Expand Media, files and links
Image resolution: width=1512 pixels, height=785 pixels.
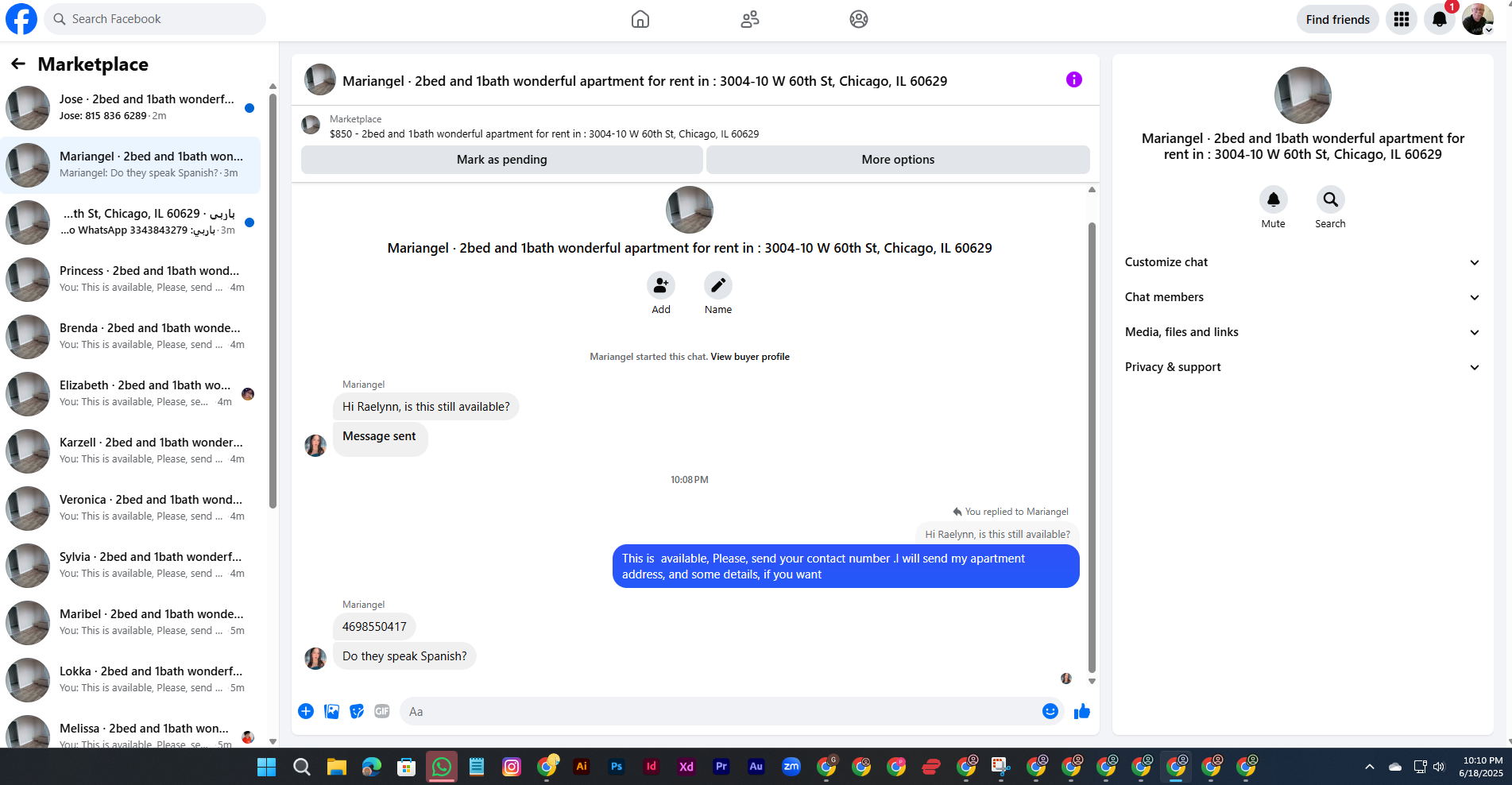click(1303, 332)
